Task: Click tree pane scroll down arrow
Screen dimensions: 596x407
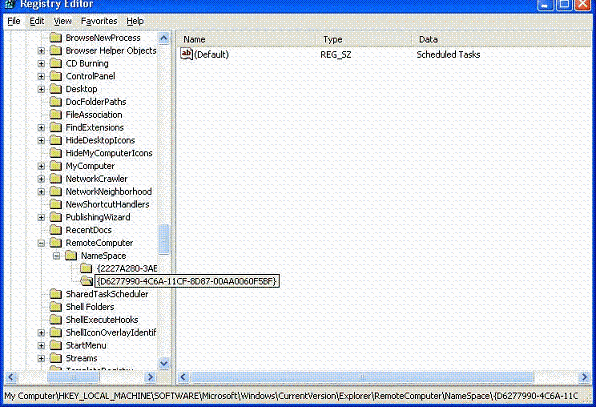Action: pyautogui.click(x=164, y=363)
